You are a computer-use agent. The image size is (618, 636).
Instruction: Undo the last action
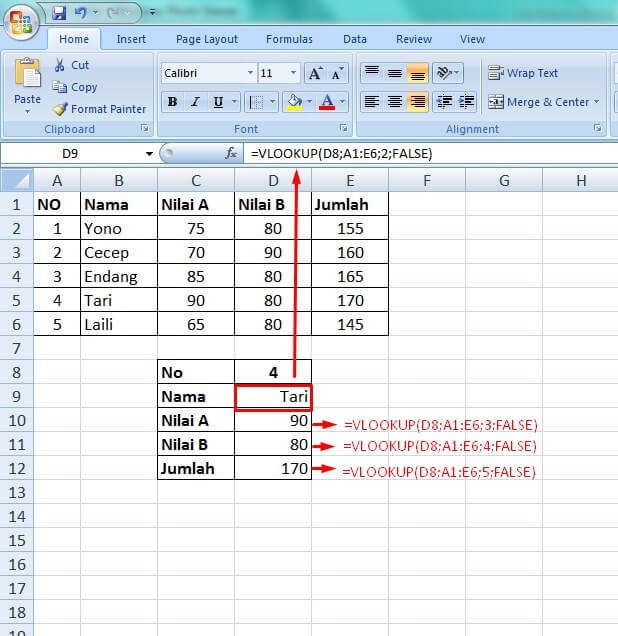click(81, 13)
